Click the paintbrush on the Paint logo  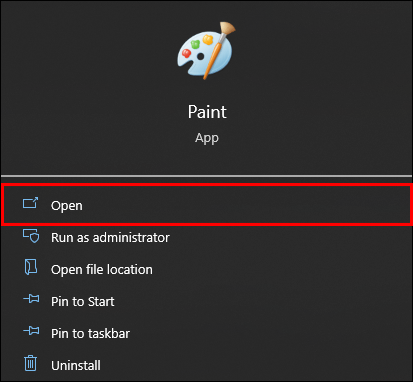pos(219,50)
